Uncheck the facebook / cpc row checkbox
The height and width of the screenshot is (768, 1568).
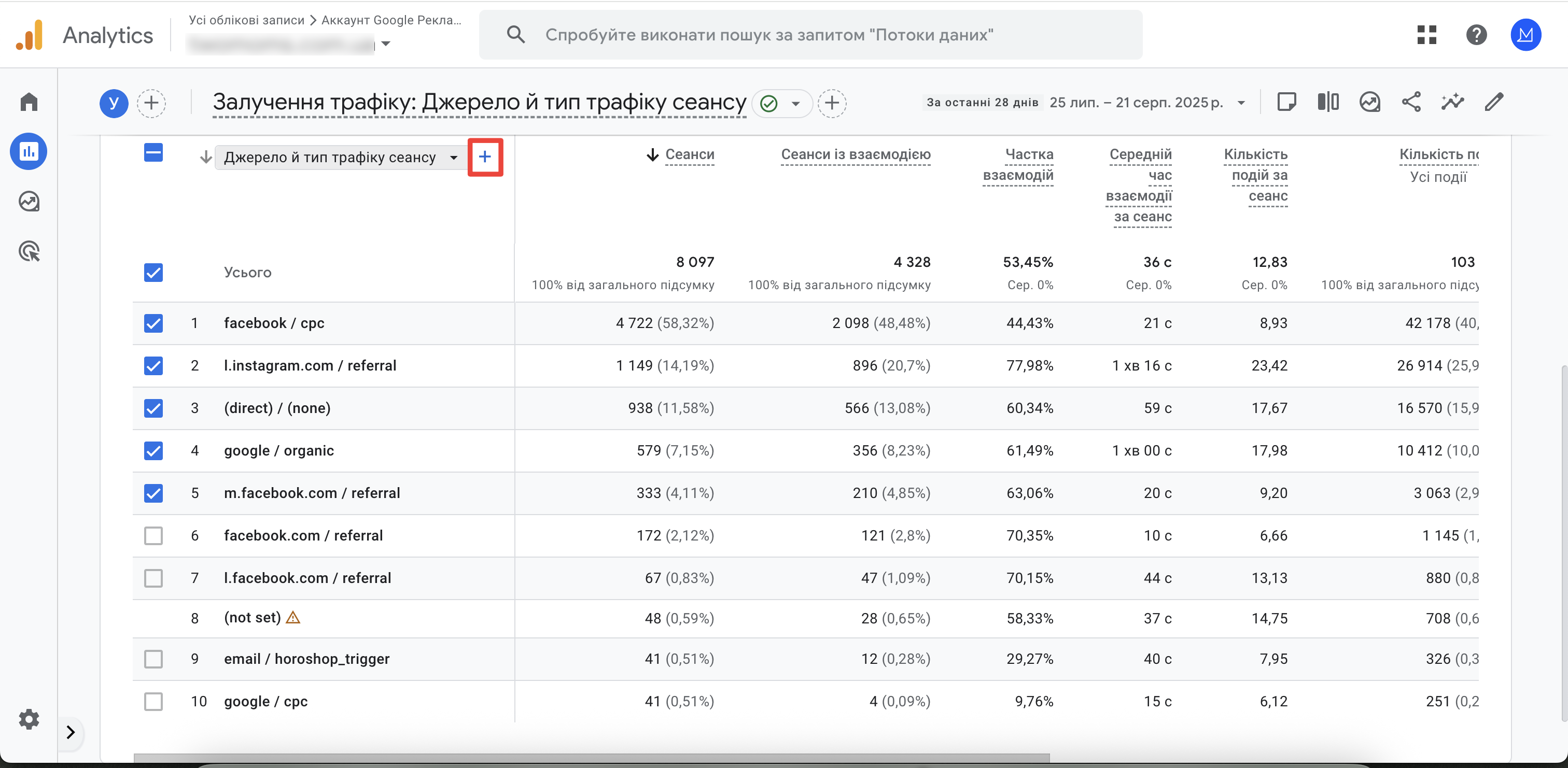[x=153, y=323]
